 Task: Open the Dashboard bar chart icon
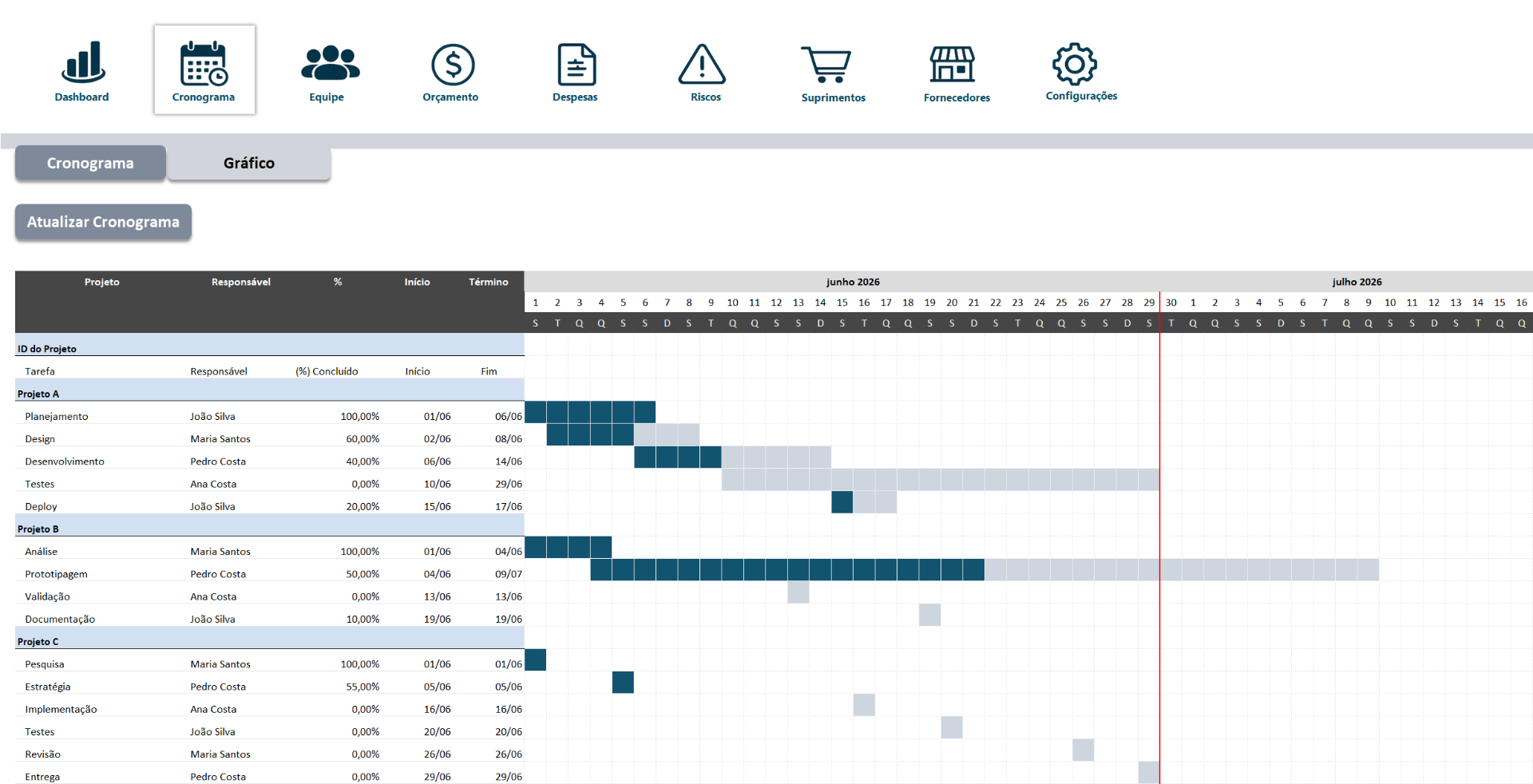coord(83,63)
